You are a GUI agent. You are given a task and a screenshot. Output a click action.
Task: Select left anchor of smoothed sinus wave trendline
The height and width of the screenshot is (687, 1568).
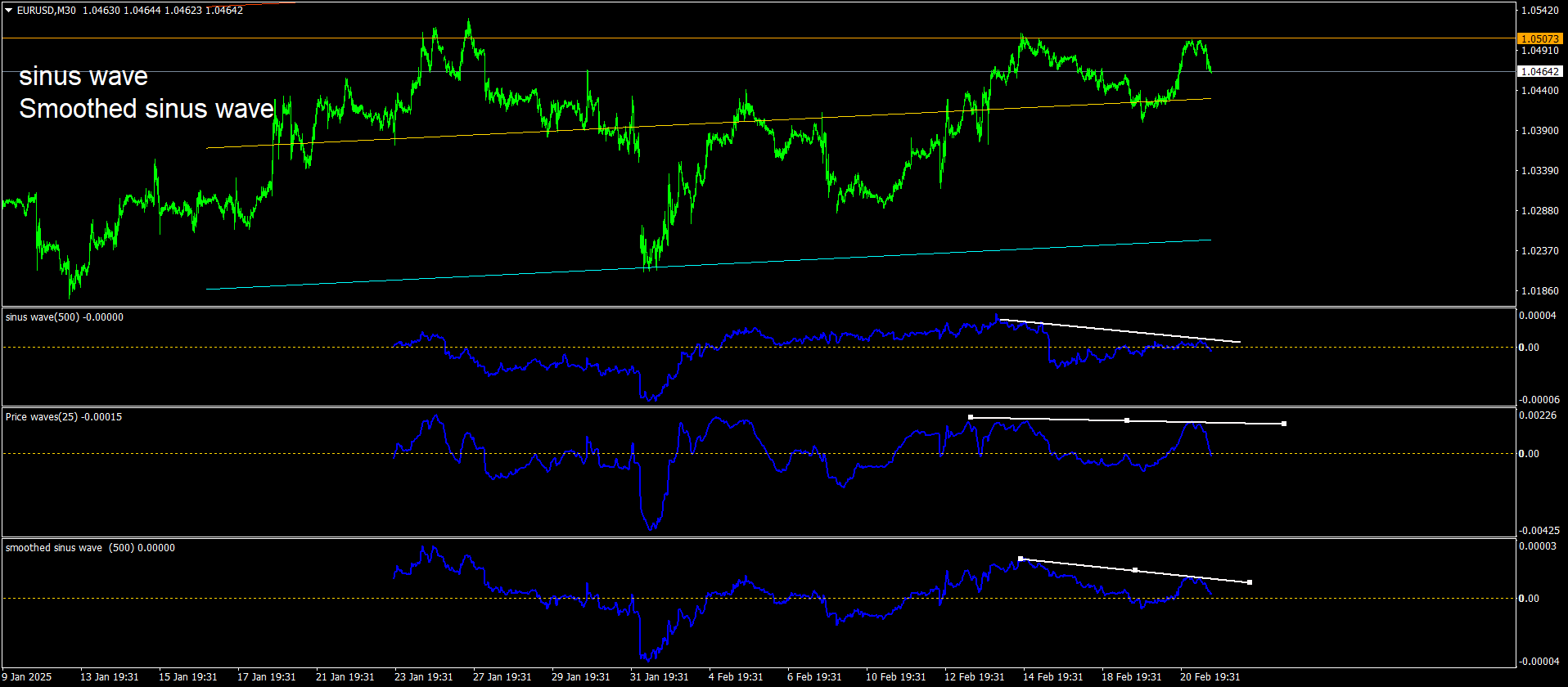tap(1021, 559)
